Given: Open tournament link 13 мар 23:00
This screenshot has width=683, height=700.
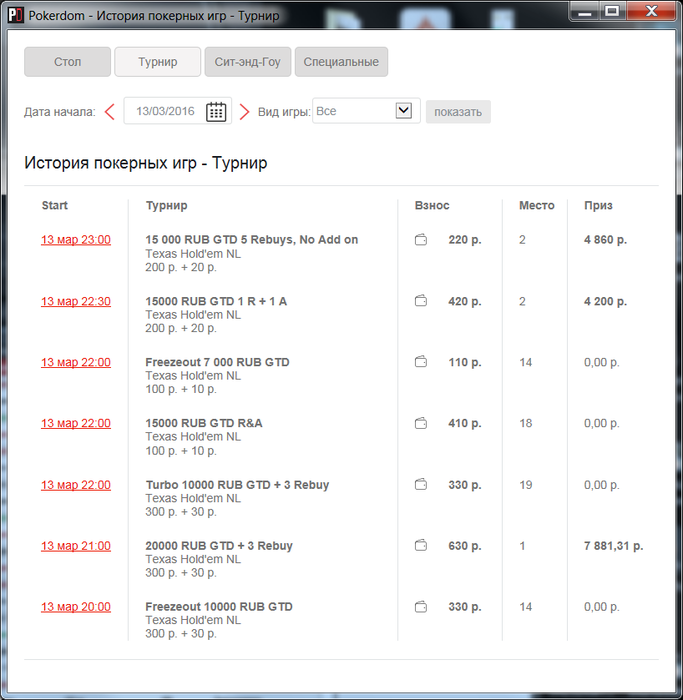Looking at the screenshot, I should click(x=76, y=240).
